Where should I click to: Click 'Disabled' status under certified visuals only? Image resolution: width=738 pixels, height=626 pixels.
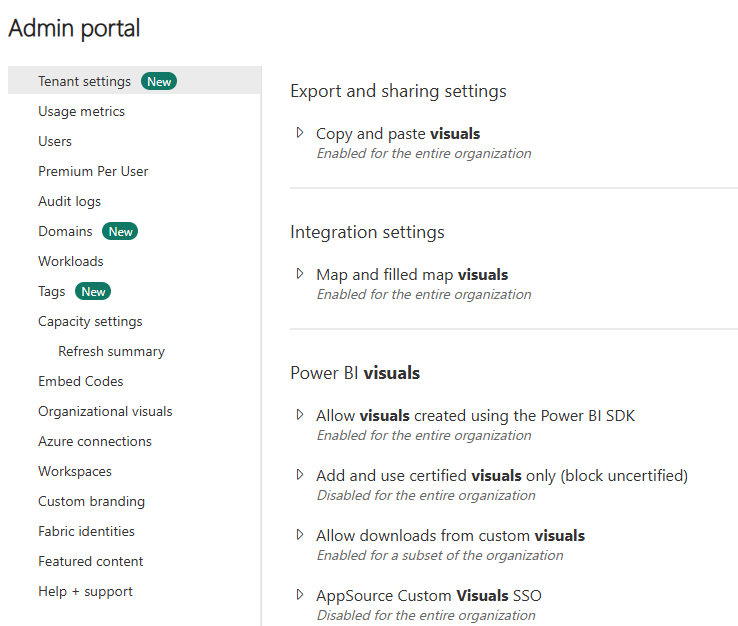tap(426, 496)
